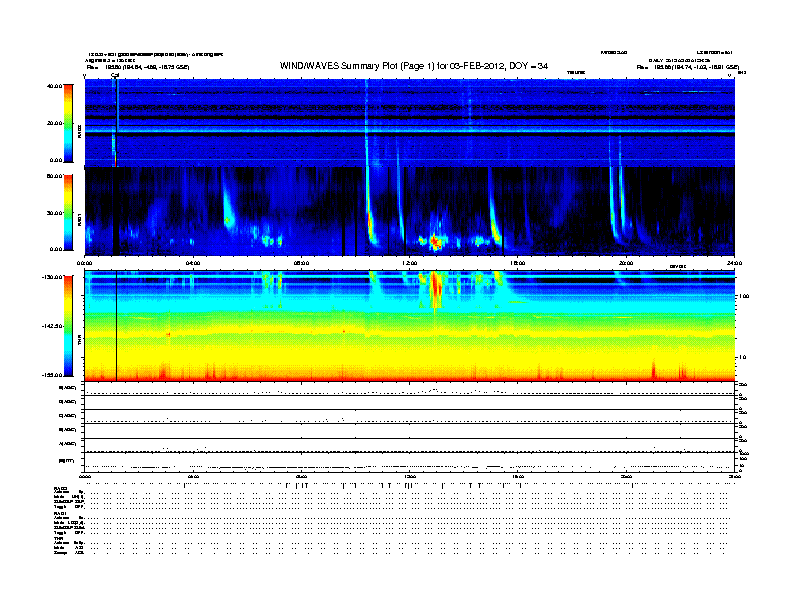The width and height of the screenshot is (792, 612).
Task: Select the RAD2 color scale bar
Action: (x=68, y=123)
